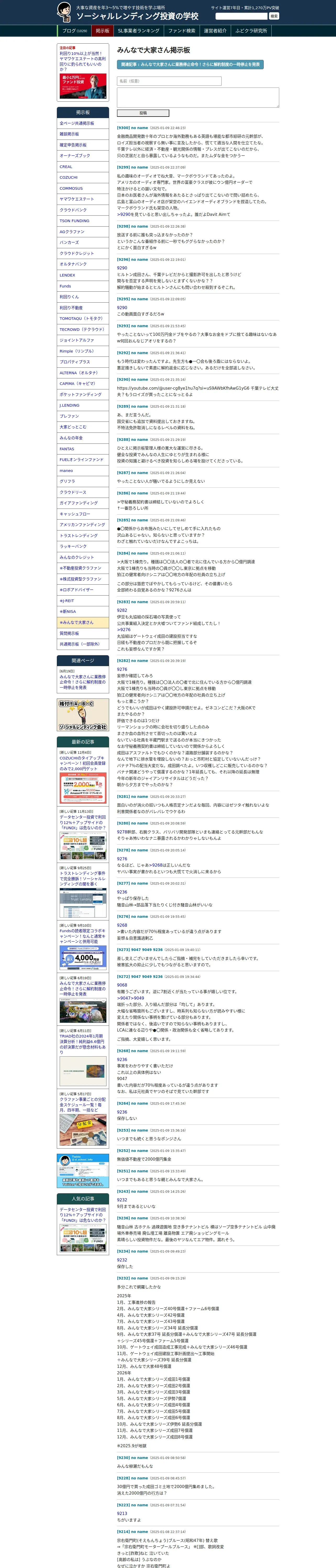Viewport: 336px width, 1568px height.
Task: Open トラストレンディング事件 article link
Action: [82, 878]
